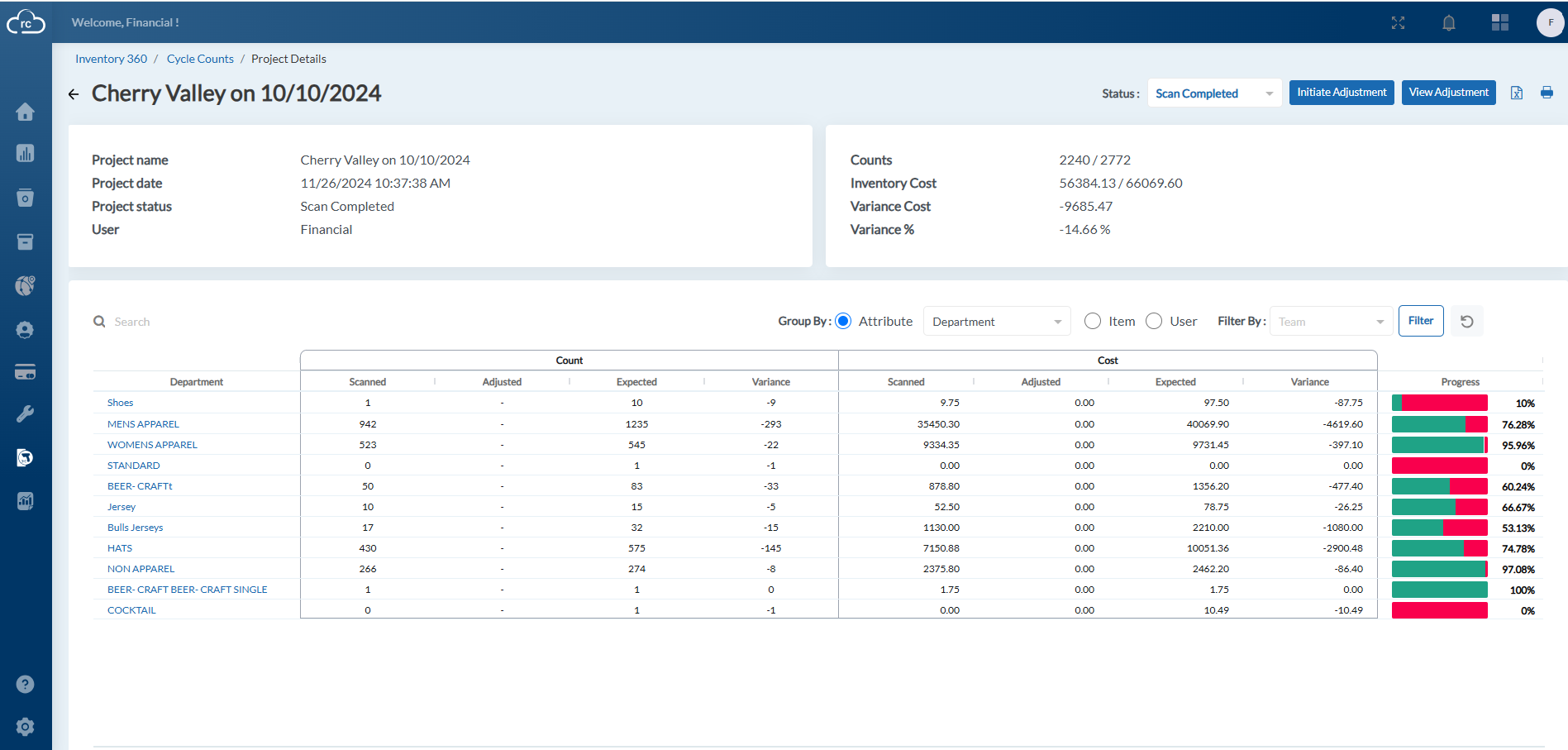Click the Initiate Adjustment button

[x=1342, y=93]
